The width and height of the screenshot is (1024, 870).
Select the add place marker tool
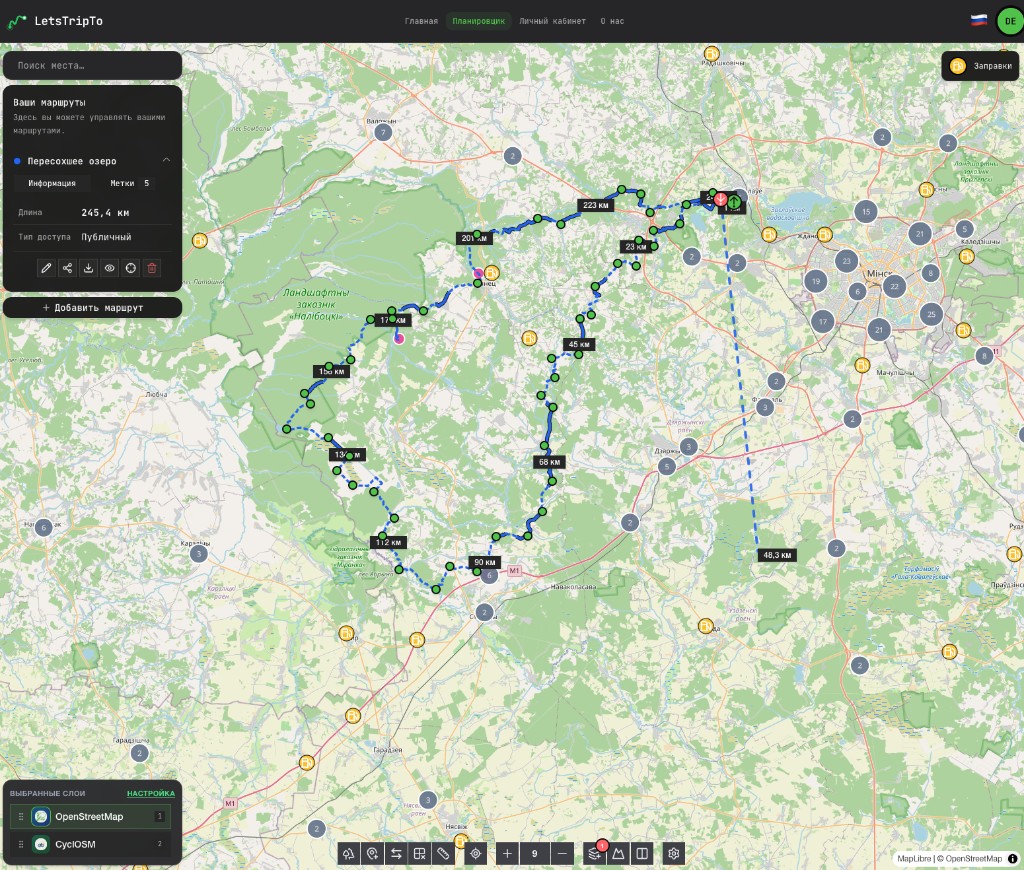(x=372, y=853)
